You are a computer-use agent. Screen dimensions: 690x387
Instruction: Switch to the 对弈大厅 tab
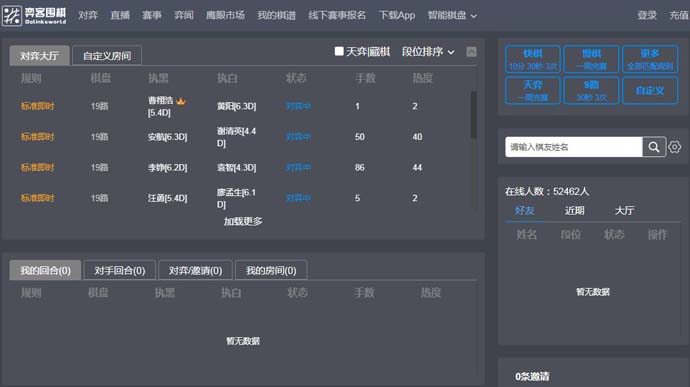(x=39, y=55)
